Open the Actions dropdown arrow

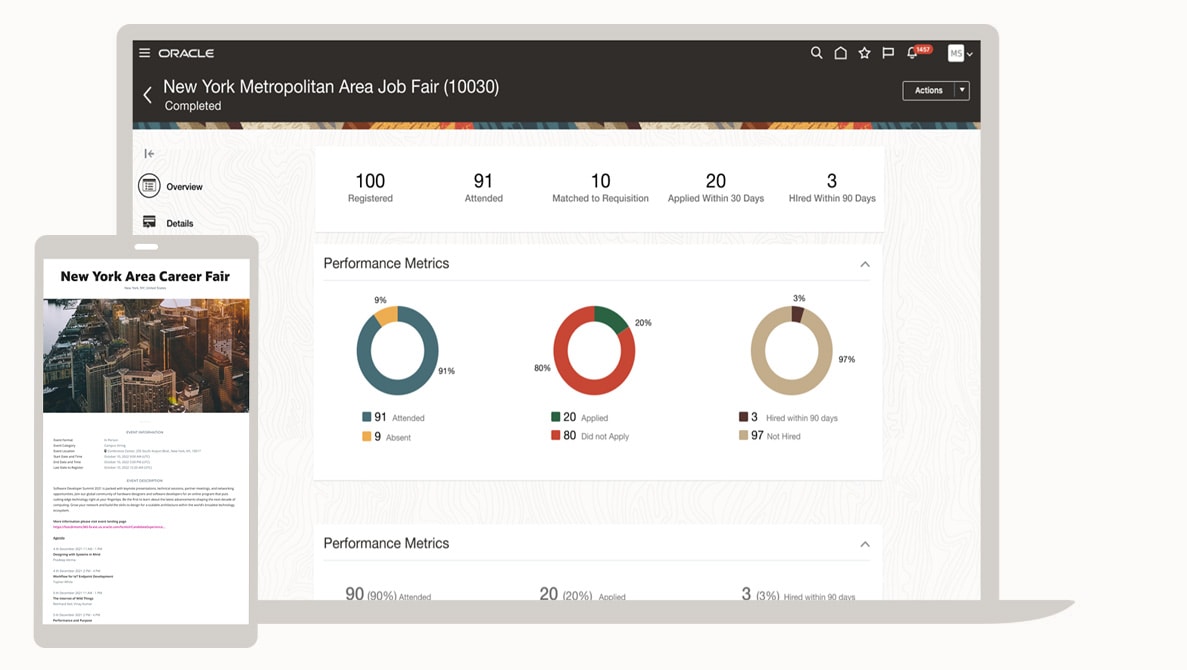(962, 90)
